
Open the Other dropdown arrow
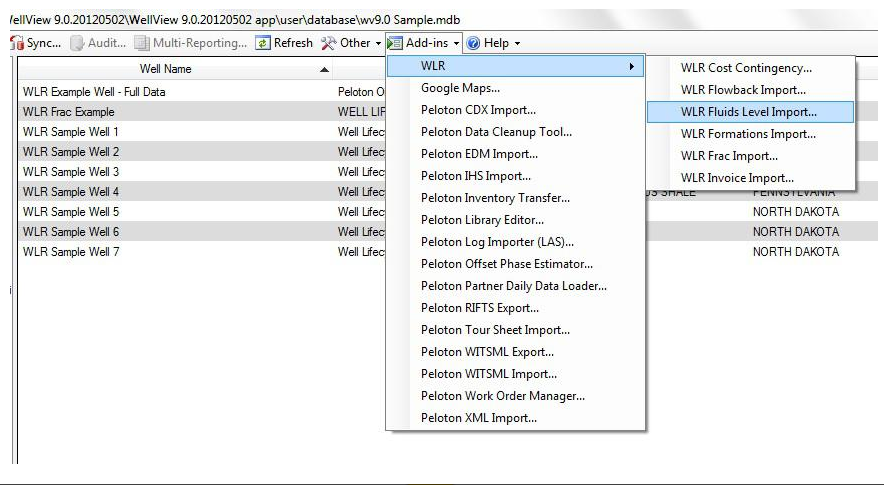(x=378, y=43)
